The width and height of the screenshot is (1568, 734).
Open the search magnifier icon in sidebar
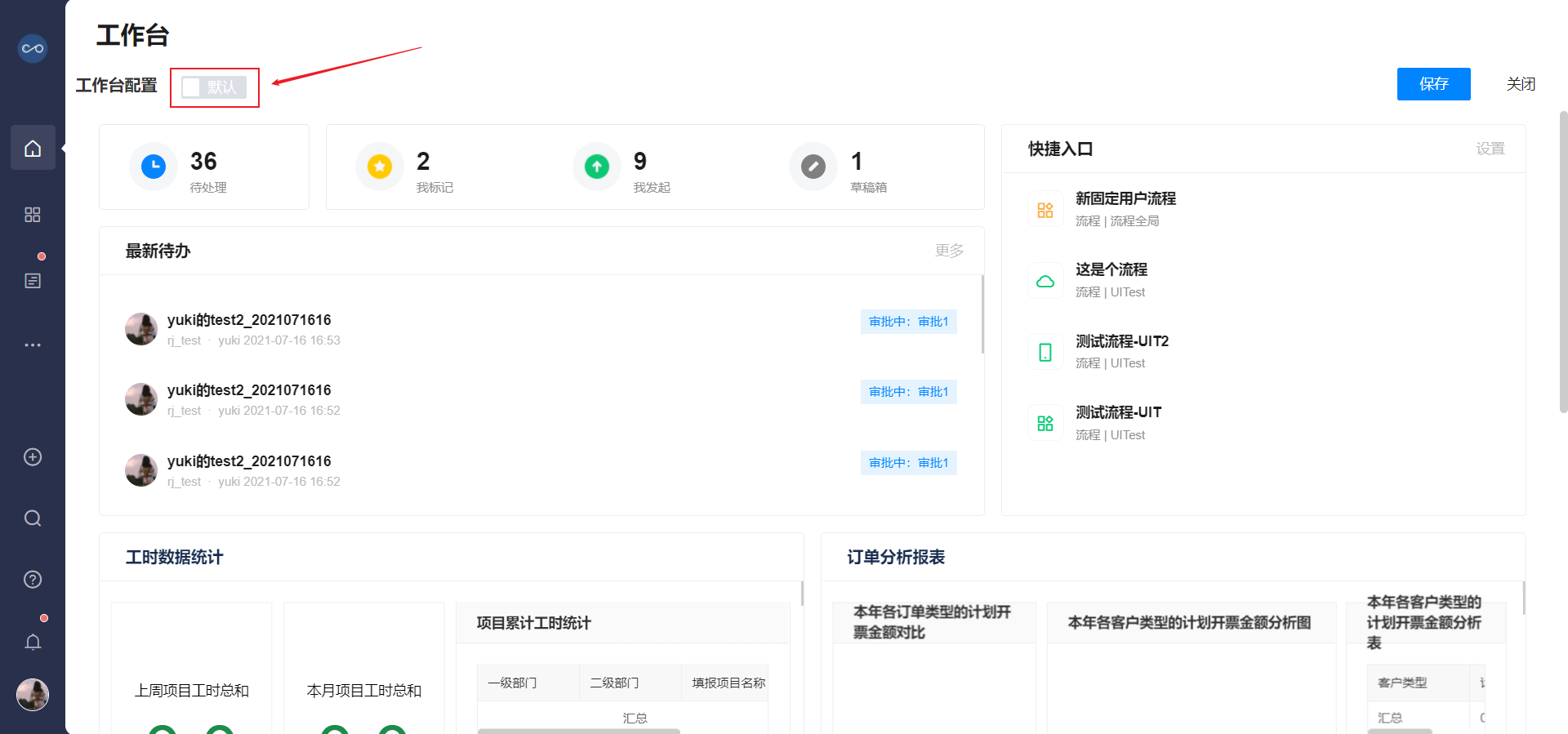tap(33, 518)
